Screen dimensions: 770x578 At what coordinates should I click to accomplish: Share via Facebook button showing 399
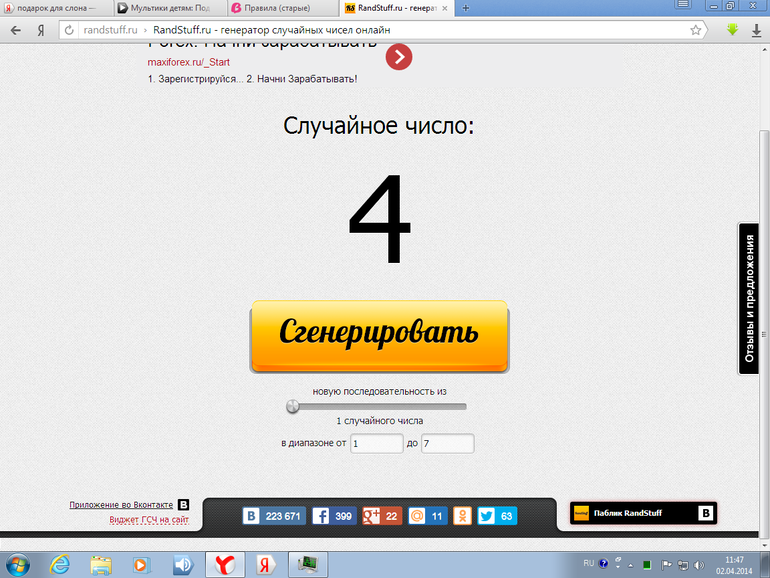tap(334, 516)
